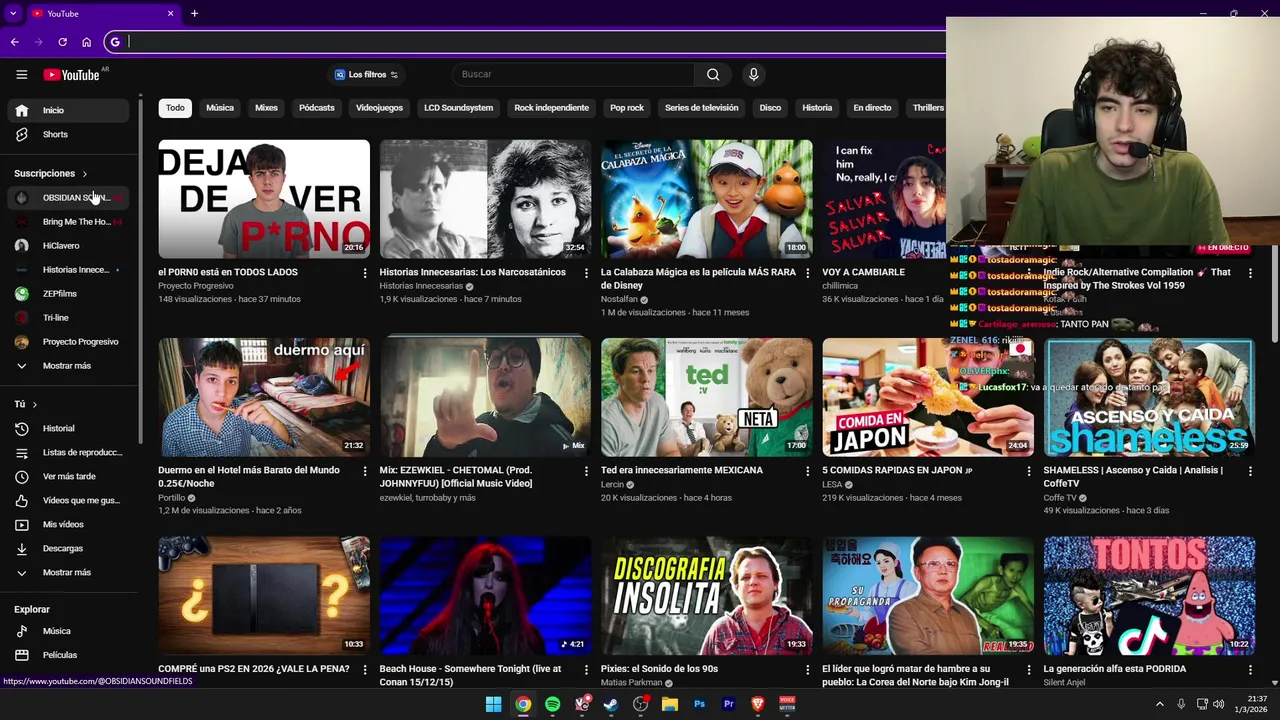
Task: Open Spotify from the taskbar
Action: 552,704
